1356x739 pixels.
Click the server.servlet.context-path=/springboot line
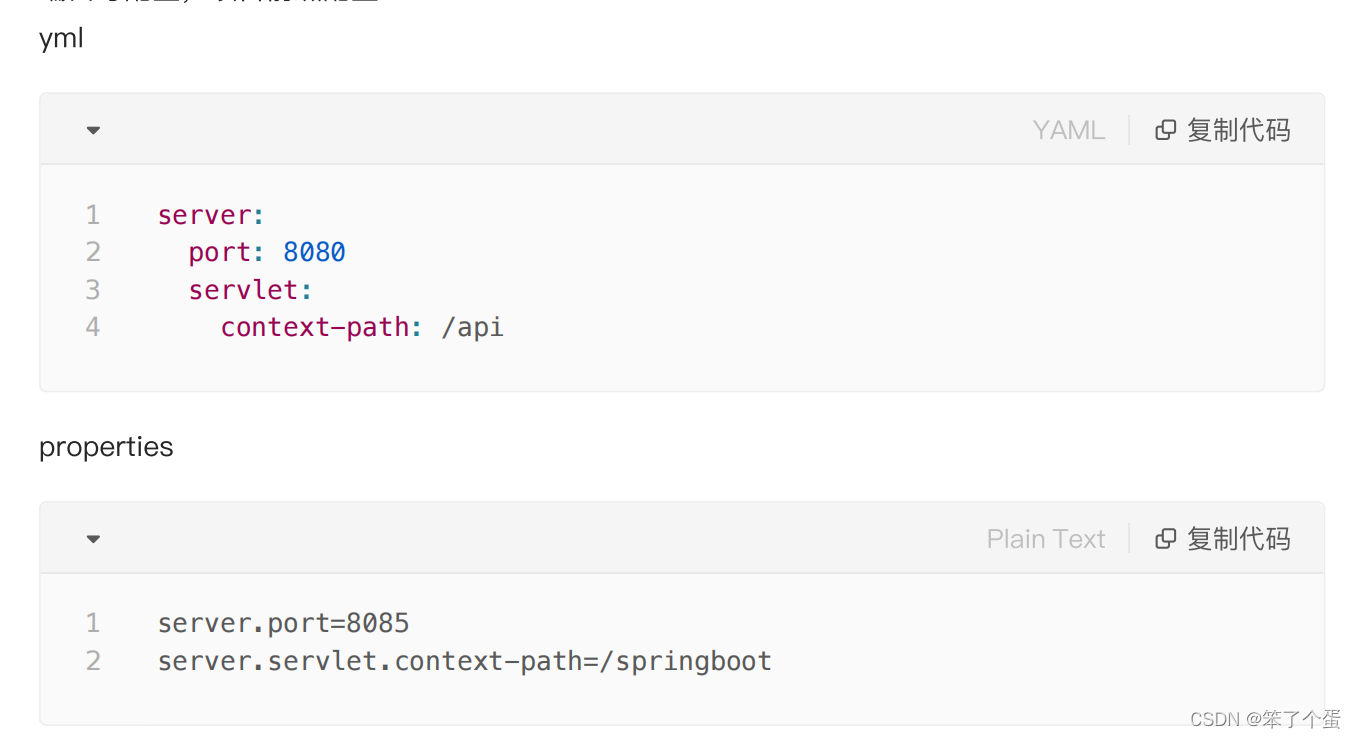coord(463,660)
